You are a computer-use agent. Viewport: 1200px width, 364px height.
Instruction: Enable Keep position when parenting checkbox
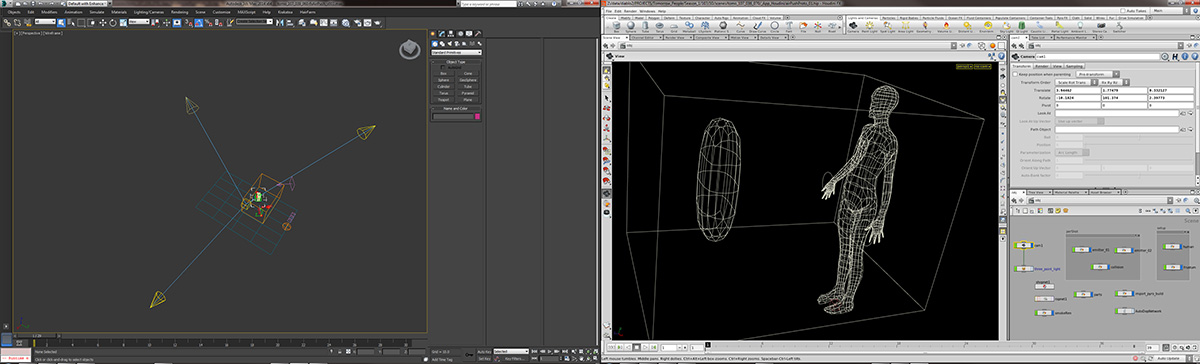(x=1015, y=74)
